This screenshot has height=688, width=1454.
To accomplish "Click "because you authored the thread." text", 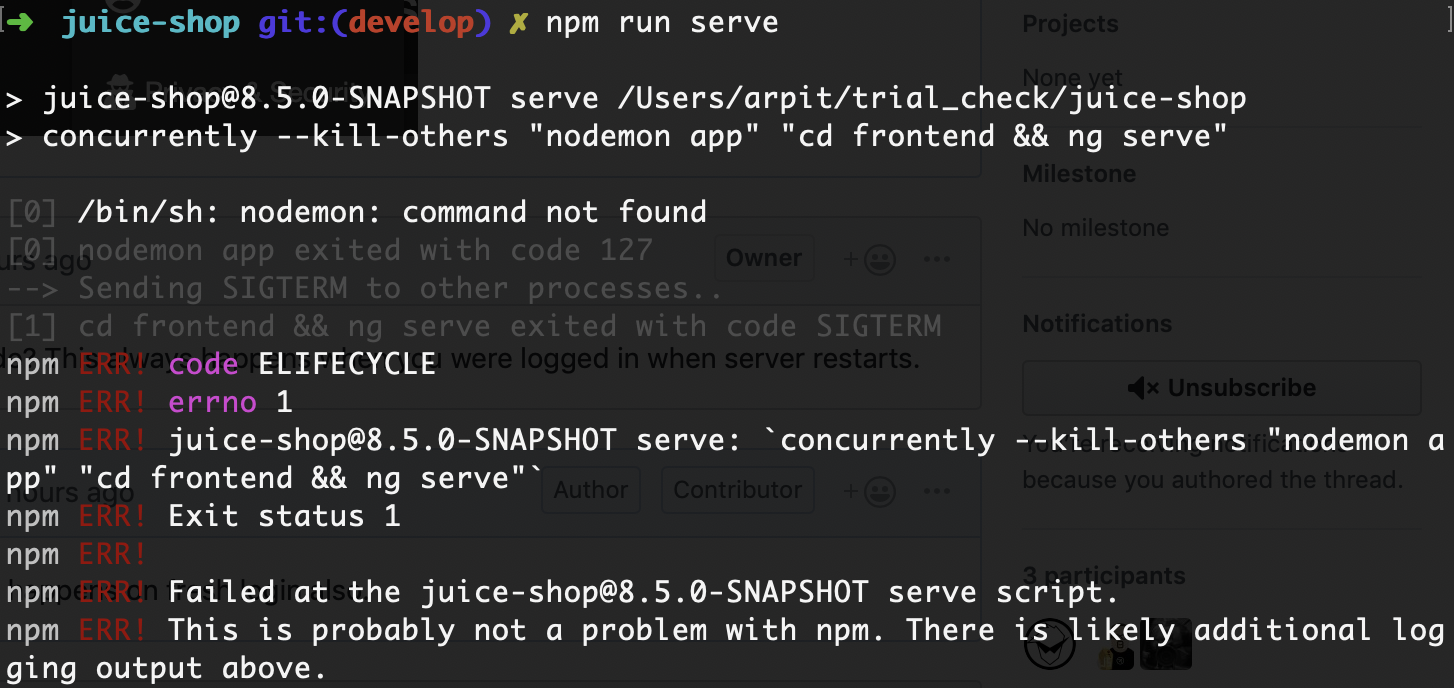I will [x=1212, y=480].
